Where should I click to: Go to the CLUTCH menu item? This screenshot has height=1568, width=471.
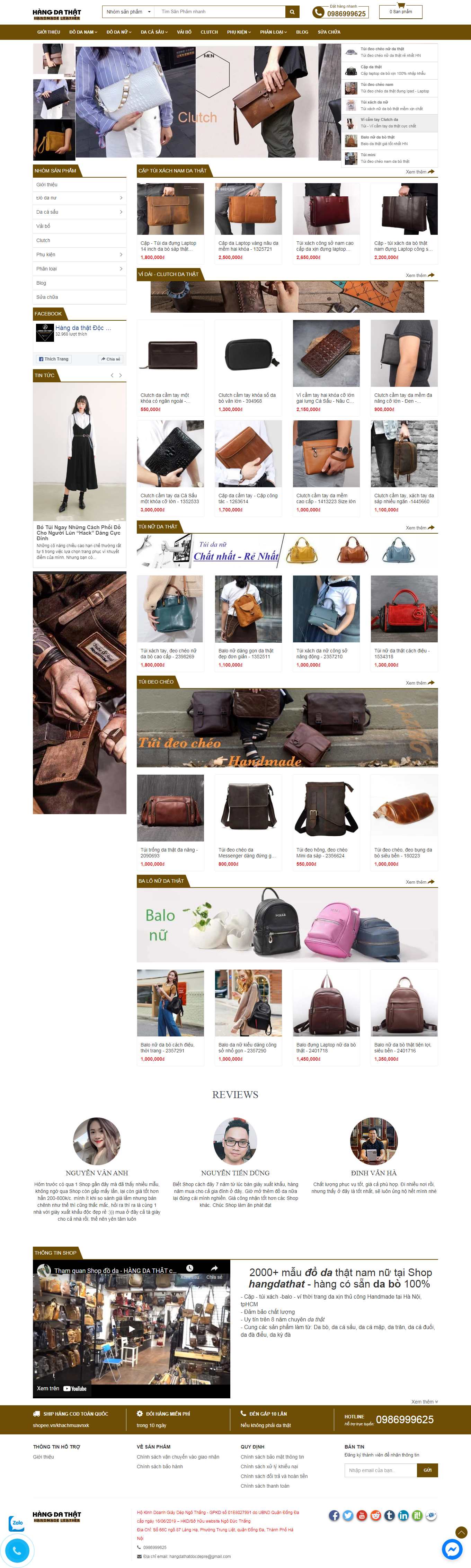209,32
